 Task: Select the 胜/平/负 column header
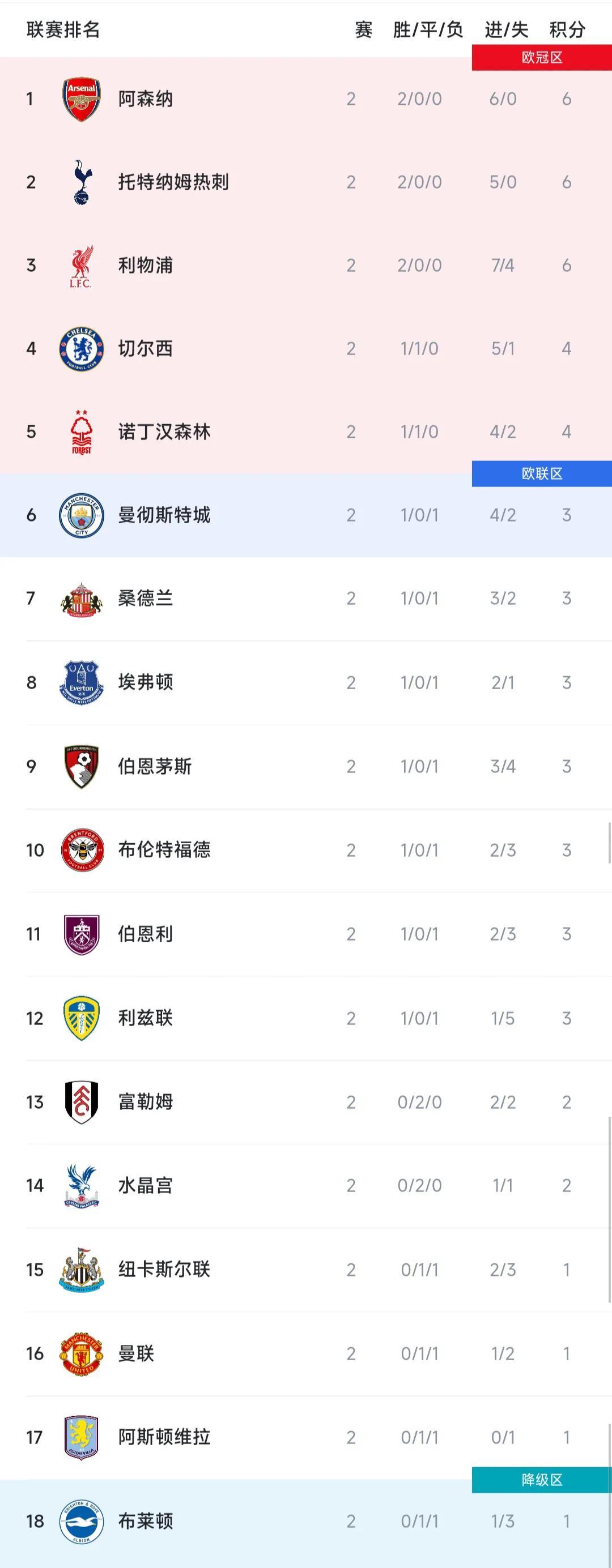pyautogui.click(x=427, y=30)
